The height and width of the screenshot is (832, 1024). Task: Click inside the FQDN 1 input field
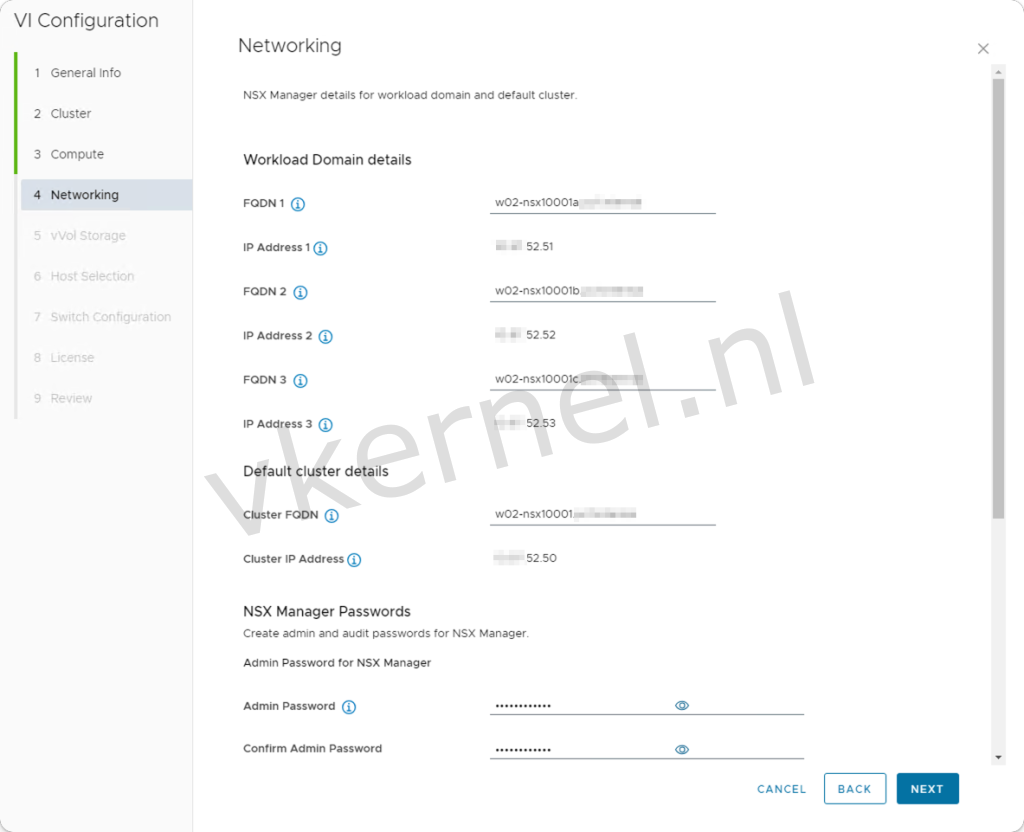pos(600,201)
